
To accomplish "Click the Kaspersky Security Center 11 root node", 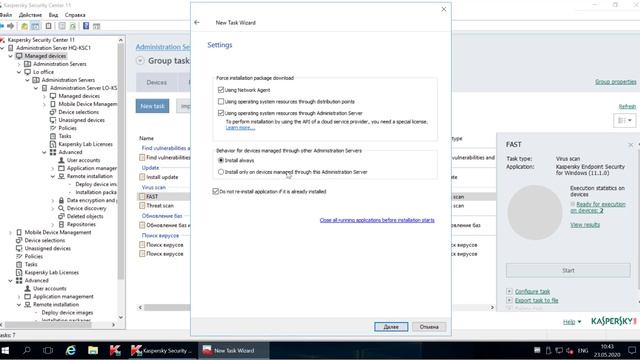I will pyautogui.click(x=41, y=40).
